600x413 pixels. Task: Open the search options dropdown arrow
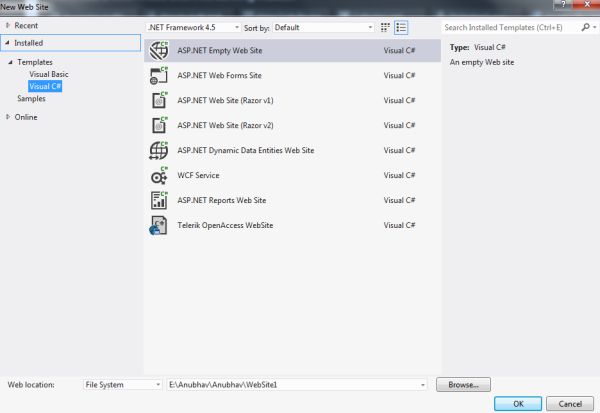click(594, 27)
